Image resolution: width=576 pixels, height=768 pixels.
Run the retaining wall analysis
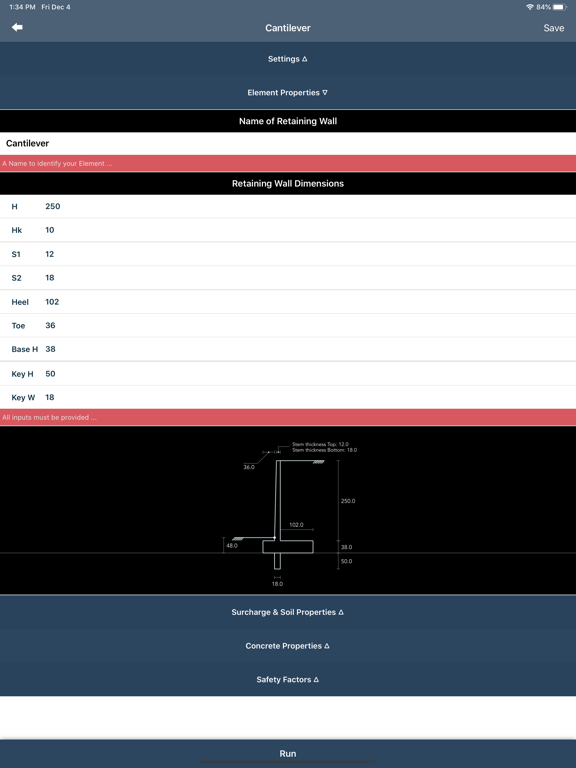click(x=288, y=753)
